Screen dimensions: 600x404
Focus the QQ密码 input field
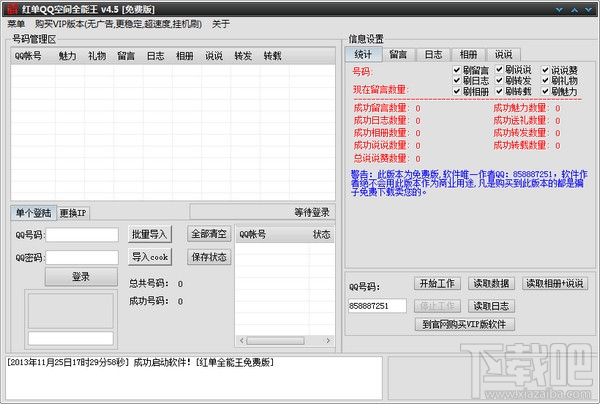click(x=82, y=257)
